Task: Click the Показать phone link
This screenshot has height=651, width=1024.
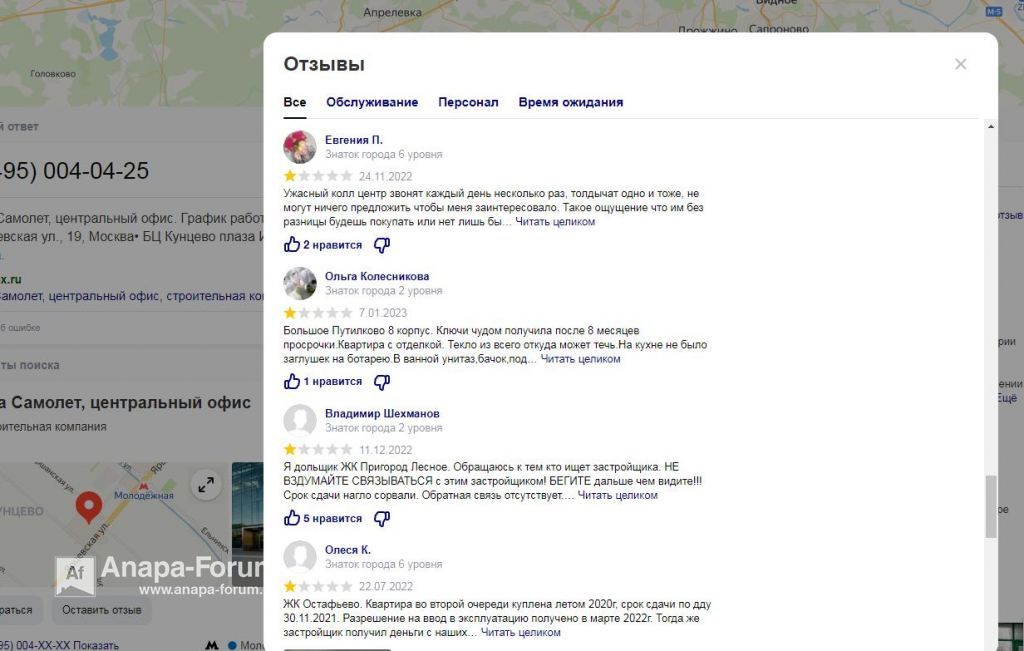Action: (95, 645)
